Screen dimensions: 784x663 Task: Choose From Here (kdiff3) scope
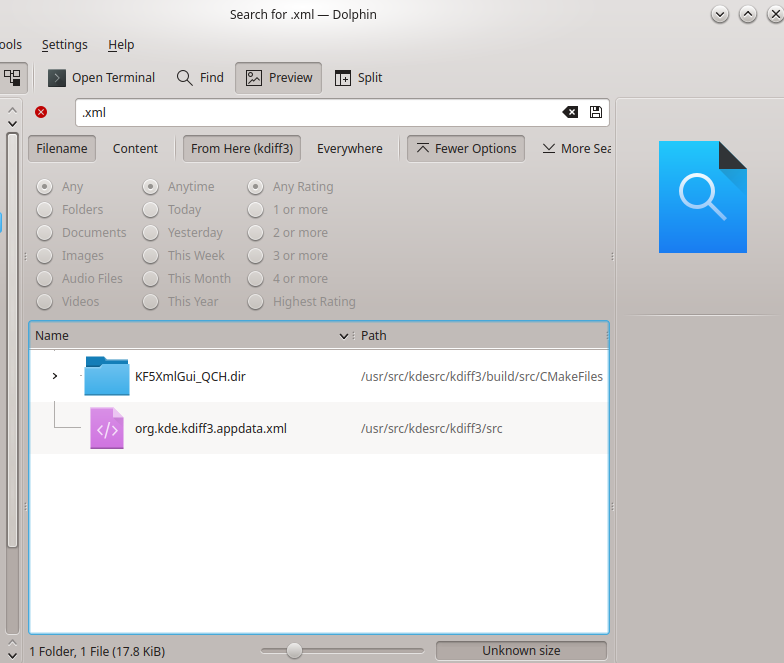(242, 148)
